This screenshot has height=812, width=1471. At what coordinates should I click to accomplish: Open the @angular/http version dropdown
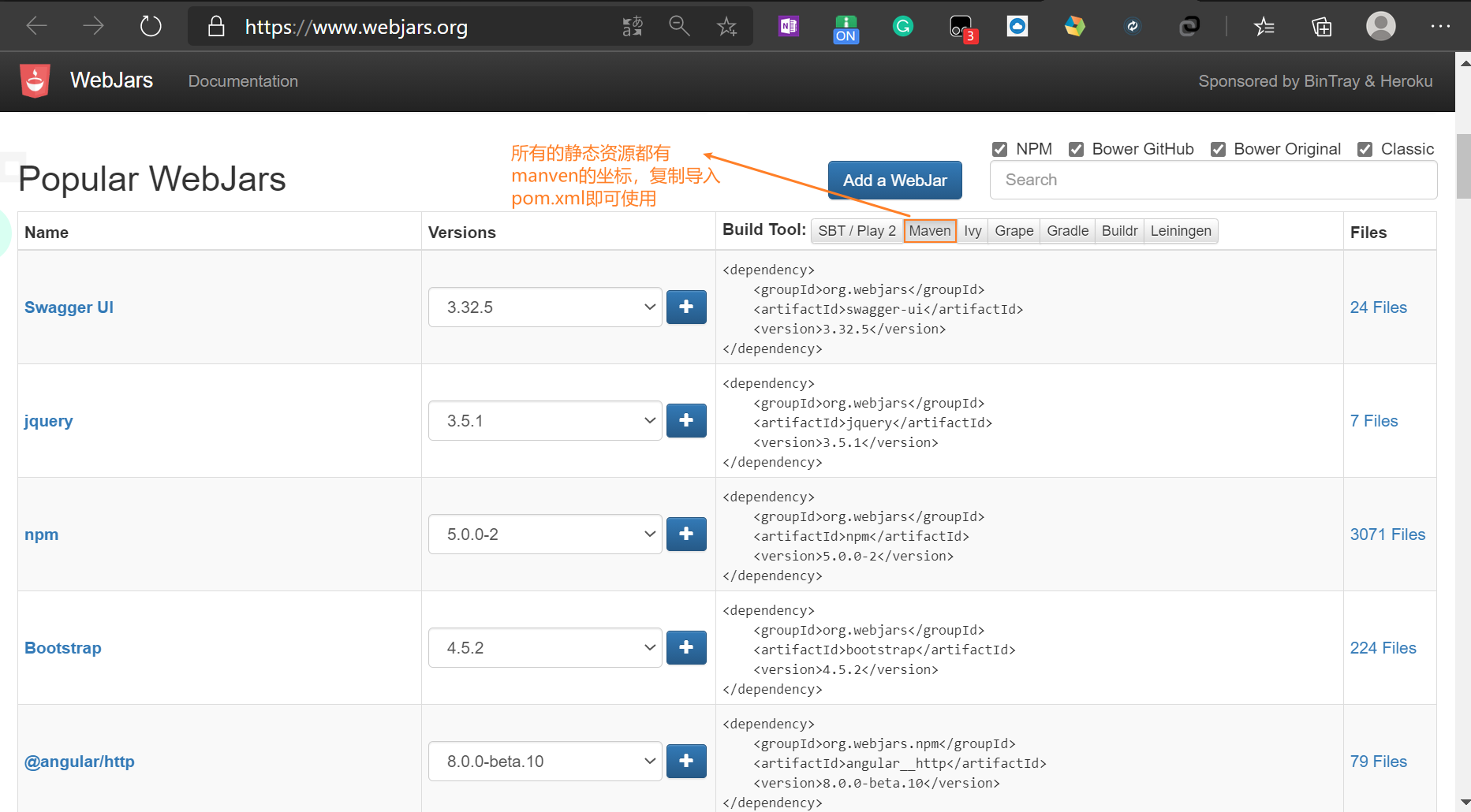[545, 761]
